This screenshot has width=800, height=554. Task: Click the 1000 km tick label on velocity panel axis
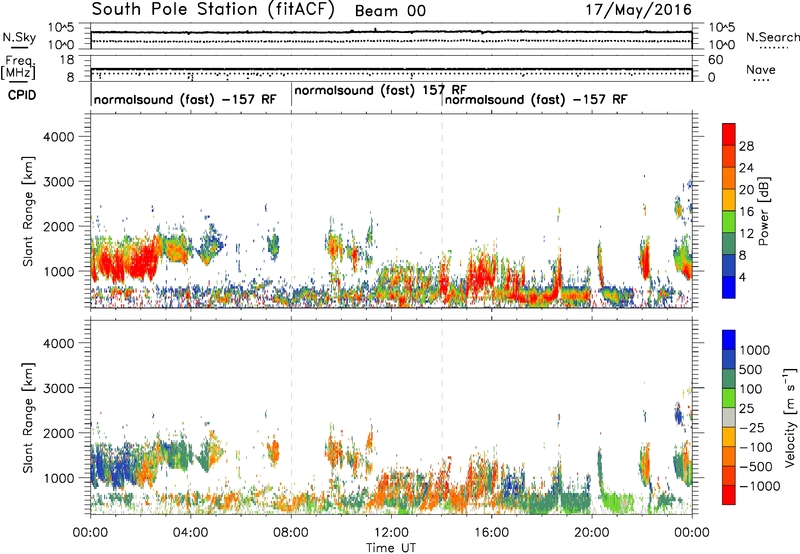58,478
